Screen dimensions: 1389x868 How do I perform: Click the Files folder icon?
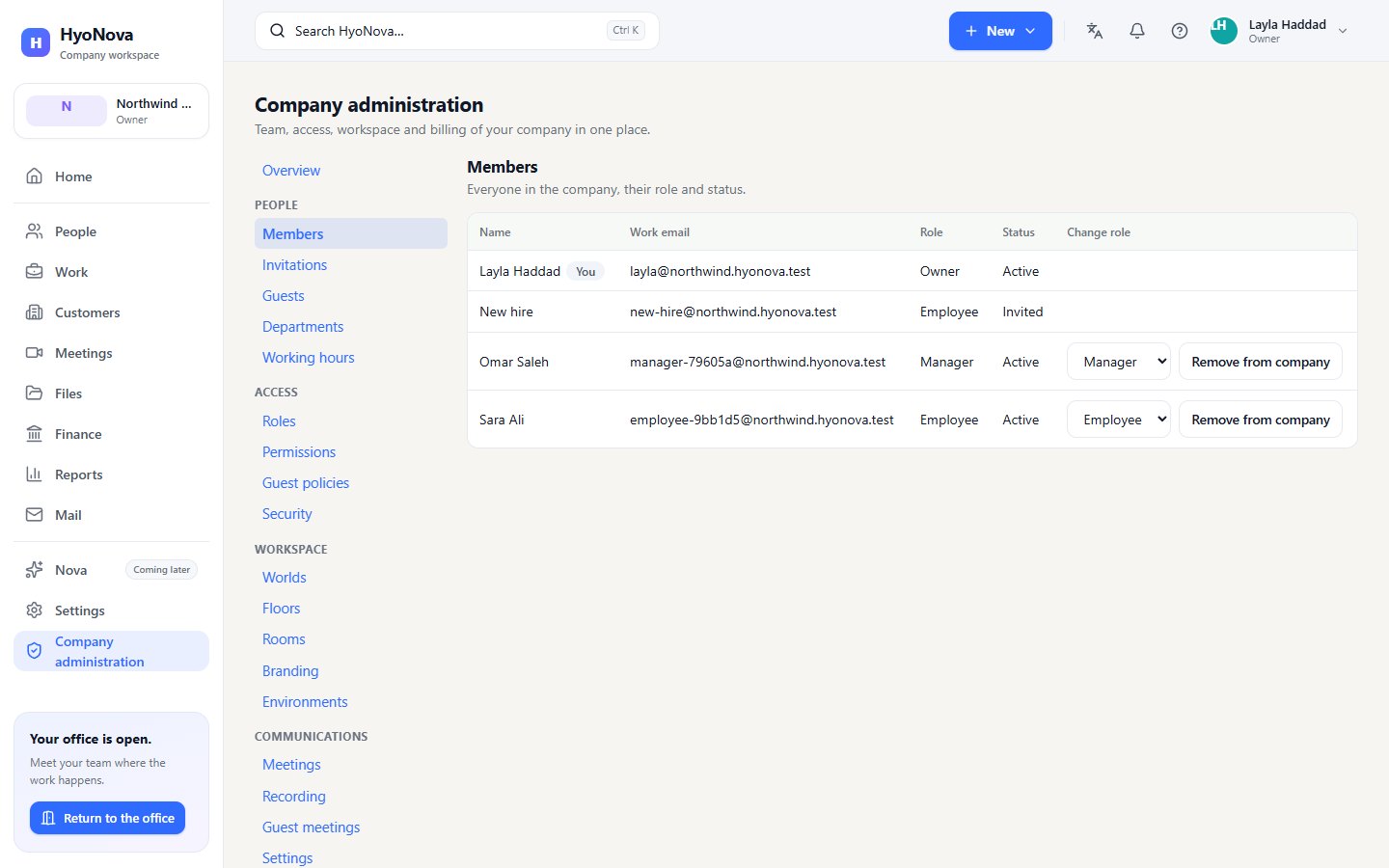click(35, 393)
